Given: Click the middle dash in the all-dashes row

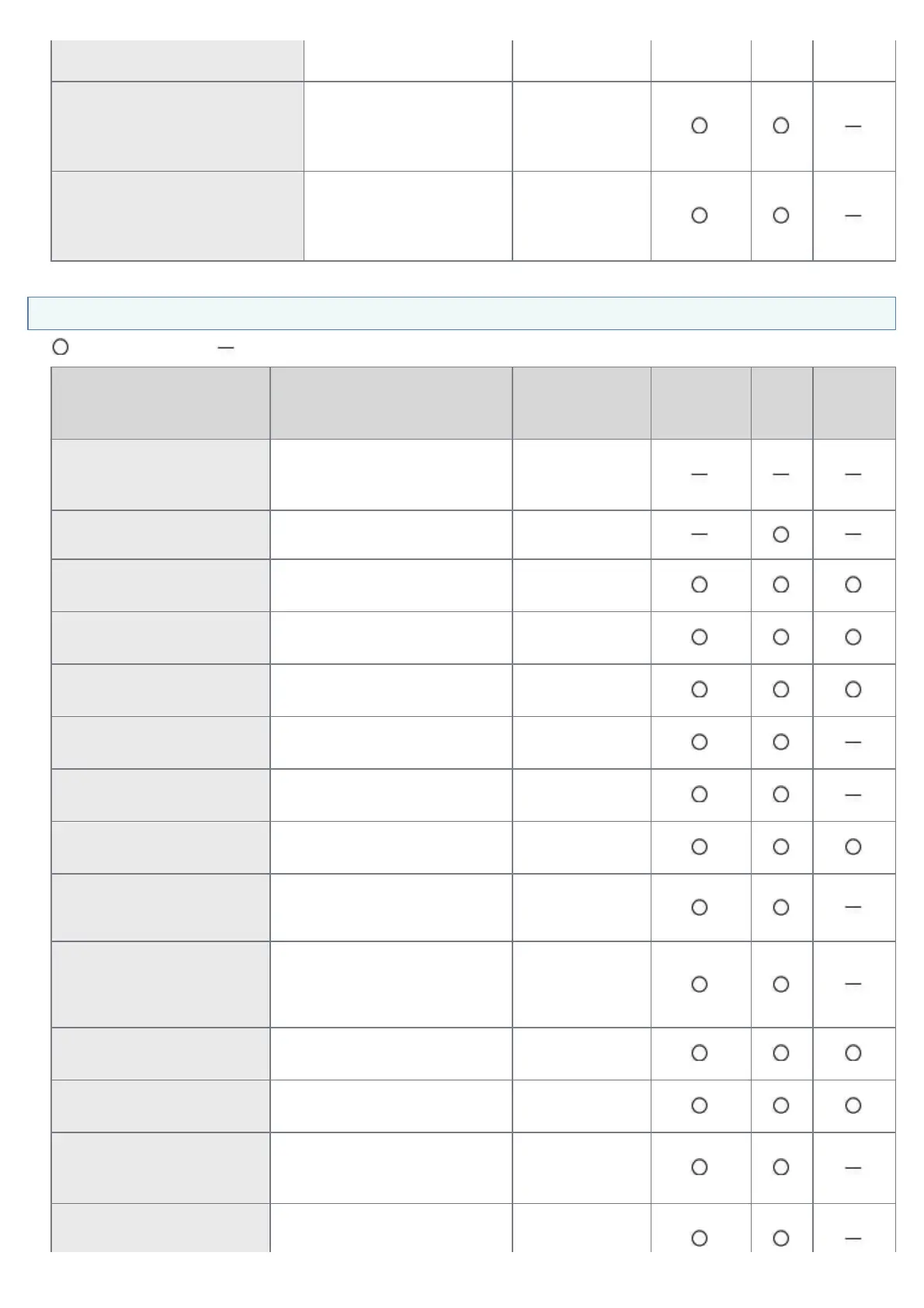Looking at the screenshot, I should pos(780,474).
